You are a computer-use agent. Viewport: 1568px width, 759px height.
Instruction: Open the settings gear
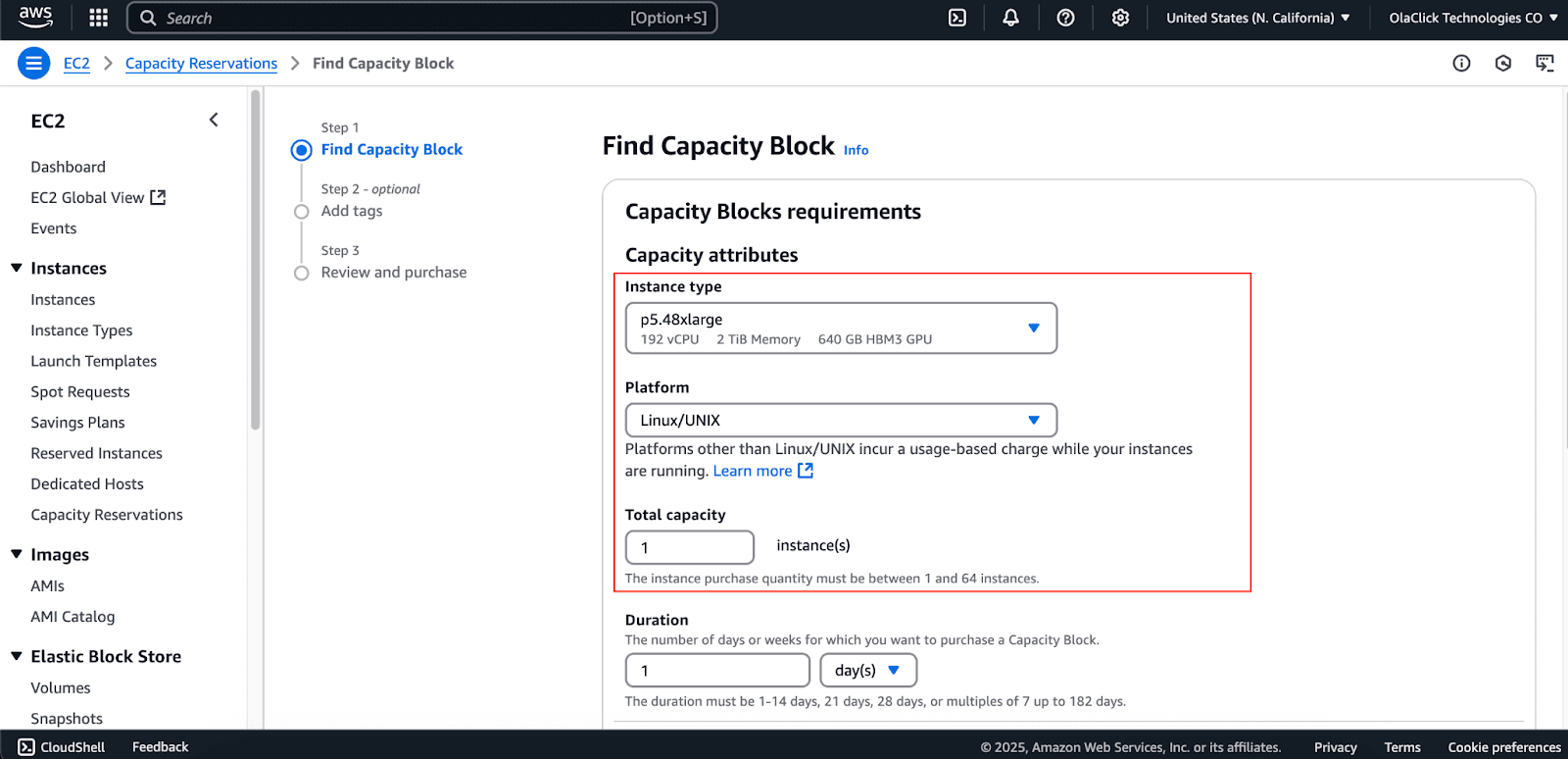click(1120, 18)
